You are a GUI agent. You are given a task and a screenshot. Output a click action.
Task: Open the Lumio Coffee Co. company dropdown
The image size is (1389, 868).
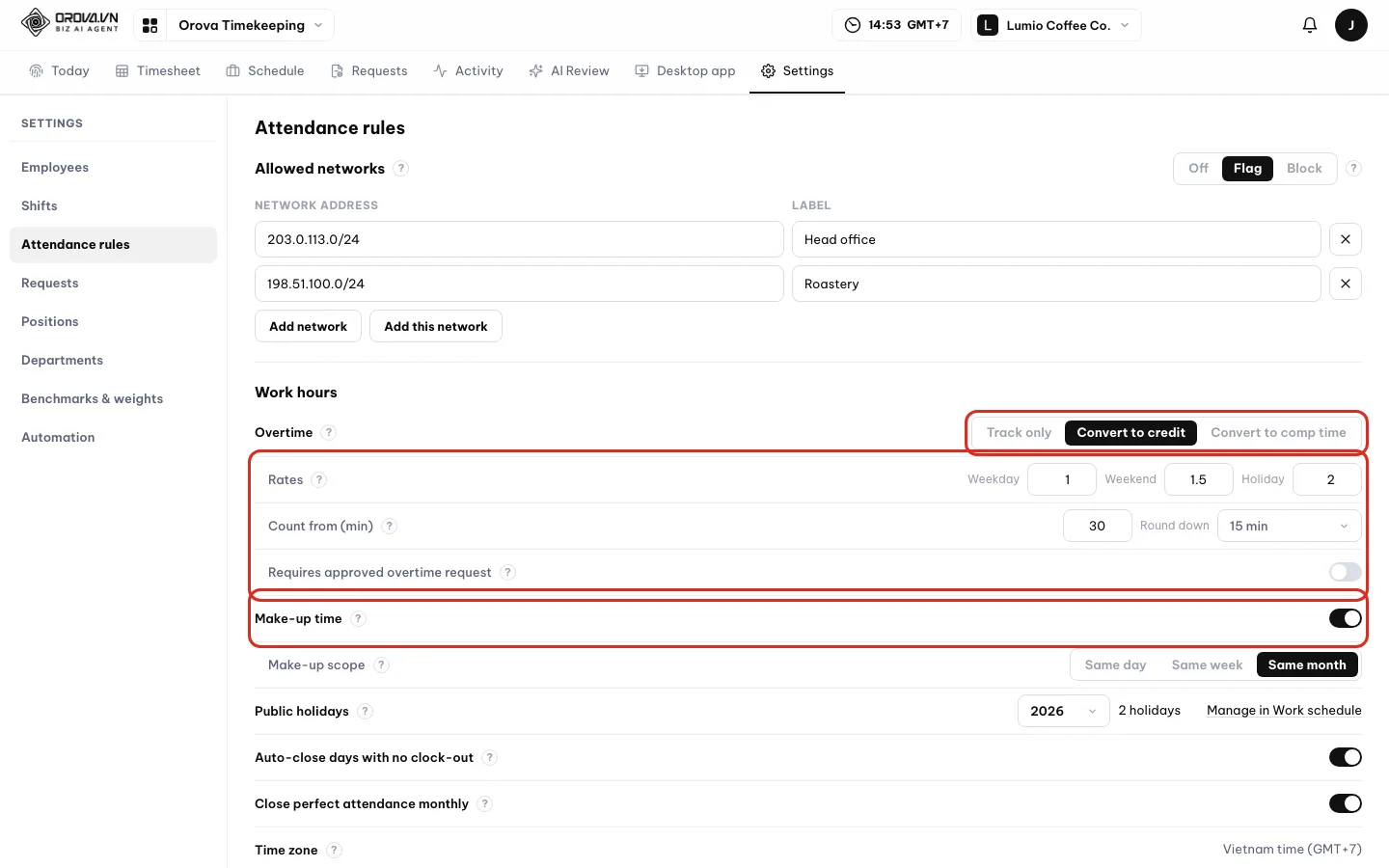point(1057,25)
